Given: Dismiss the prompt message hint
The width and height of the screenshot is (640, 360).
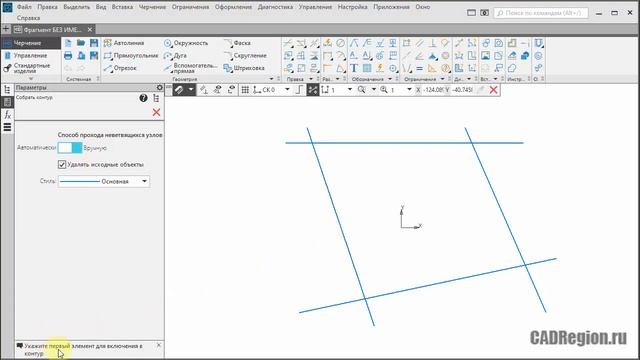Looking at the screenshot, I should [x=159, y=345].
